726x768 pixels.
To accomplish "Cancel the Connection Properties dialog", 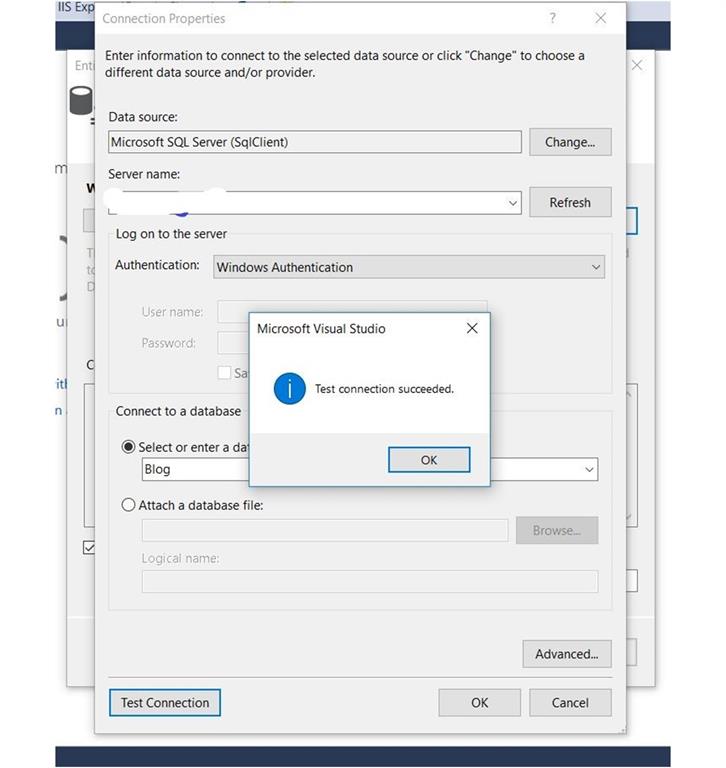I will pos(570,702).
